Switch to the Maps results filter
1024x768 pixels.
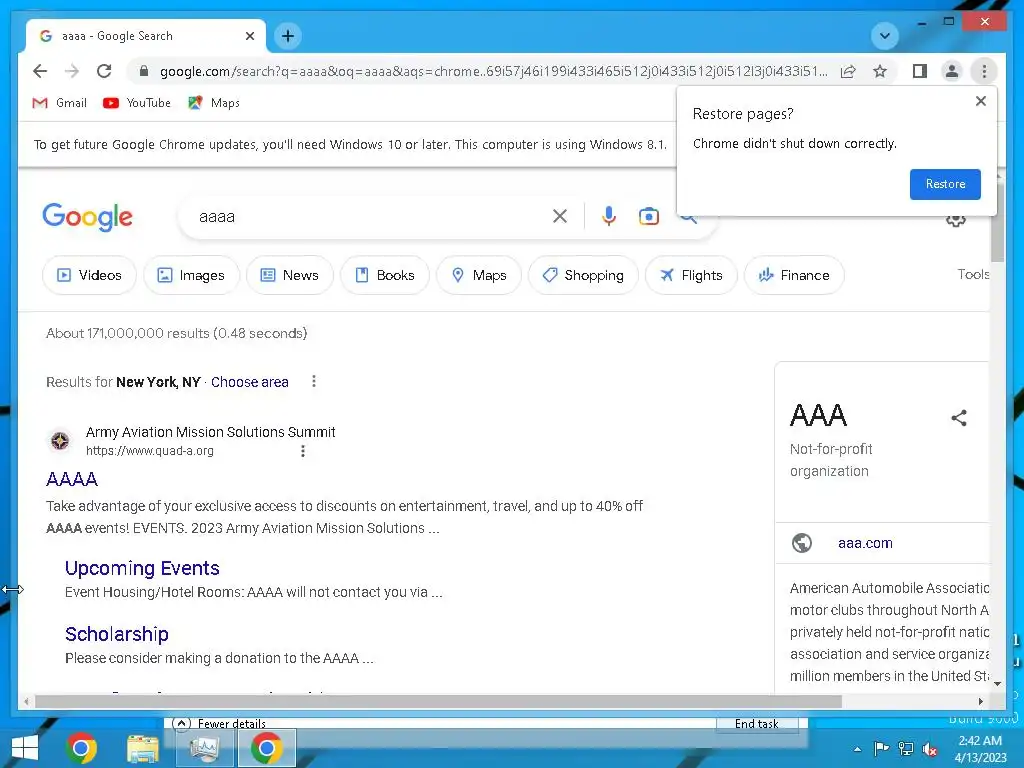click(x=479, y=275)
